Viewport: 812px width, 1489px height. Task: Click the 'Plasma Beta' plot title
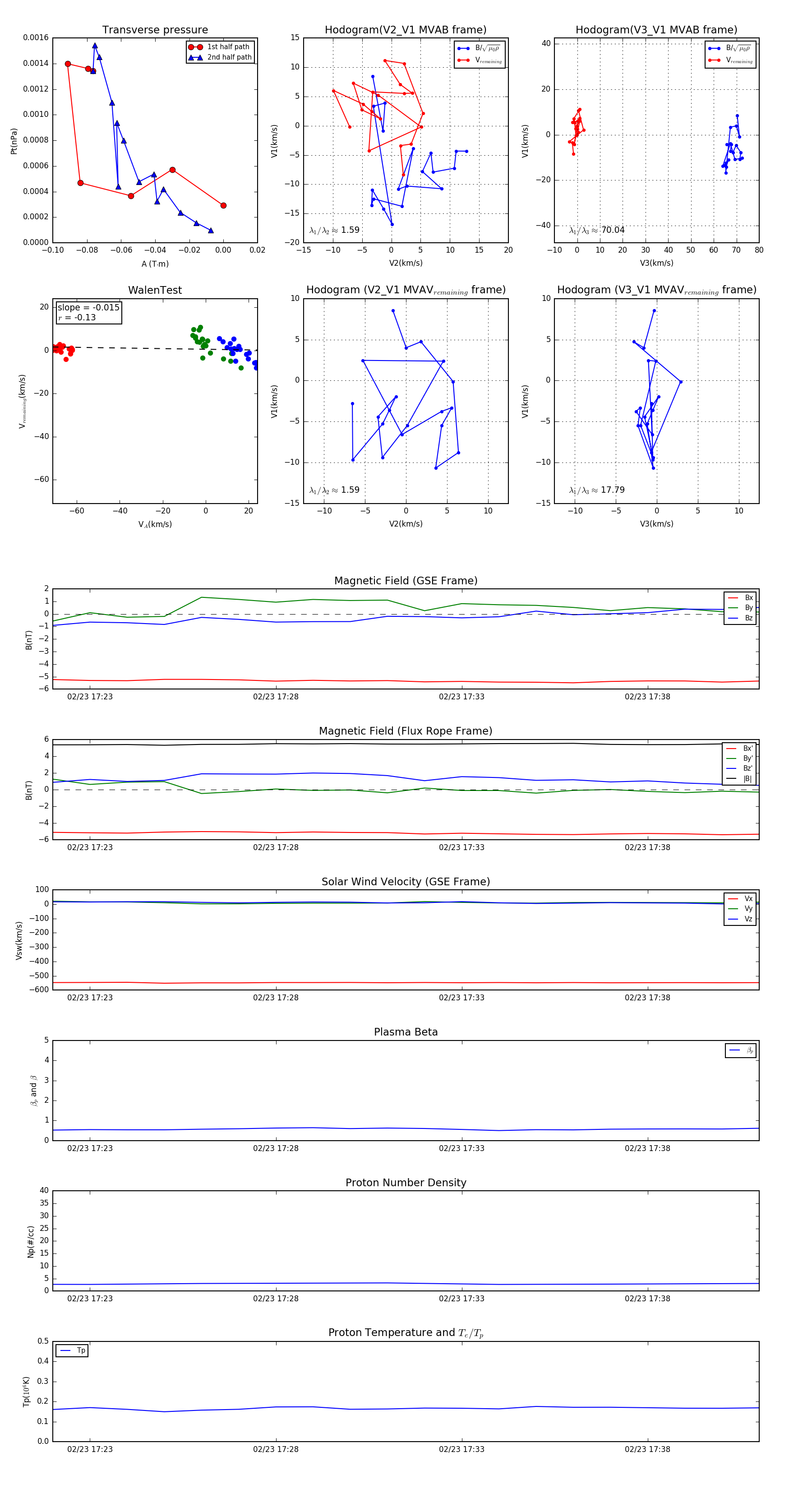click(x=406, y=1032)
